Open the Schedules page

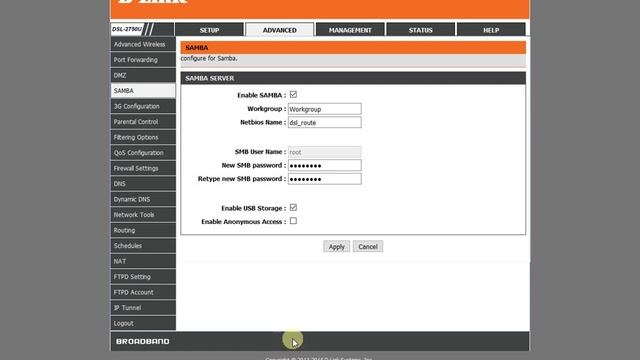143,246
